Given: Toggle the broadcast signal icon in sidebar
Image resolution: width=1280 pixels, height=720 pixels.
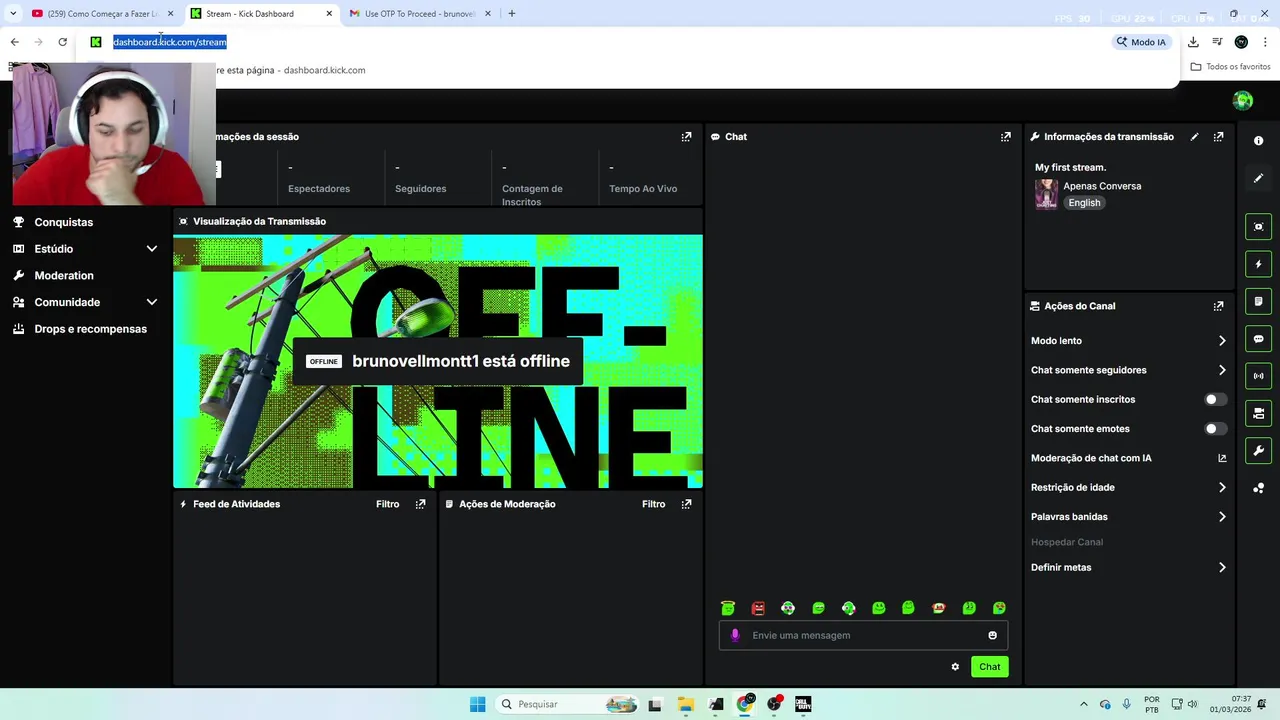Looking at the screenshot, I should pyautogui.click(x=1258, y=376).
